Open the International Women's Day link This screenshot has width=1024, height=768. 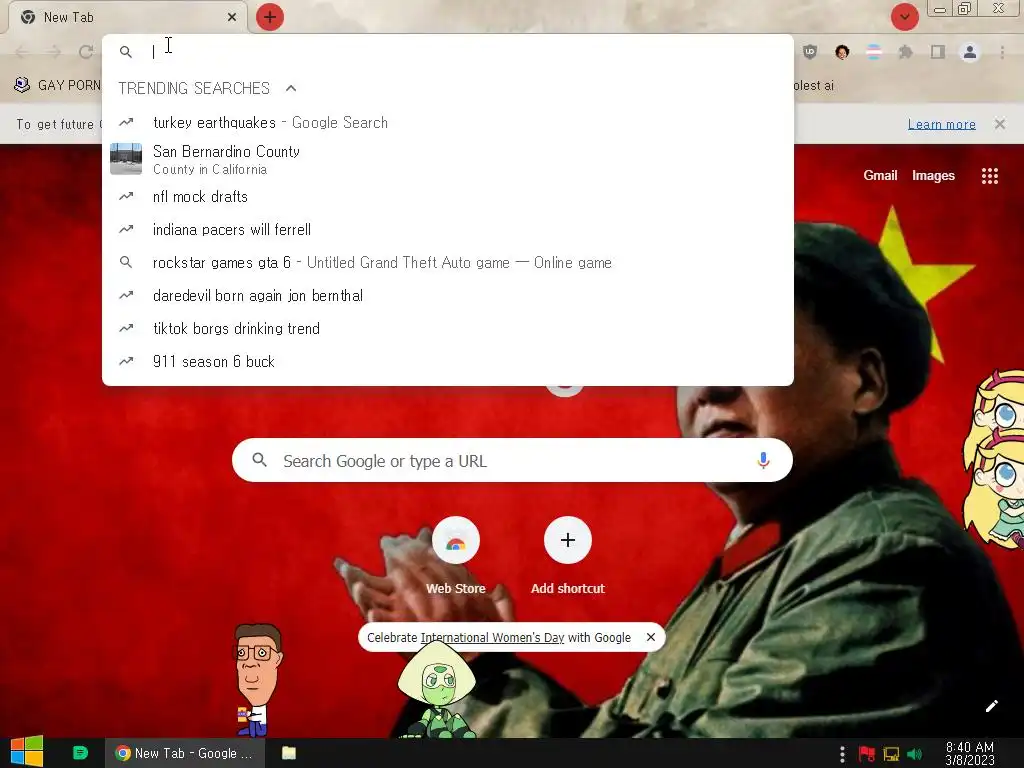point(492,637)
